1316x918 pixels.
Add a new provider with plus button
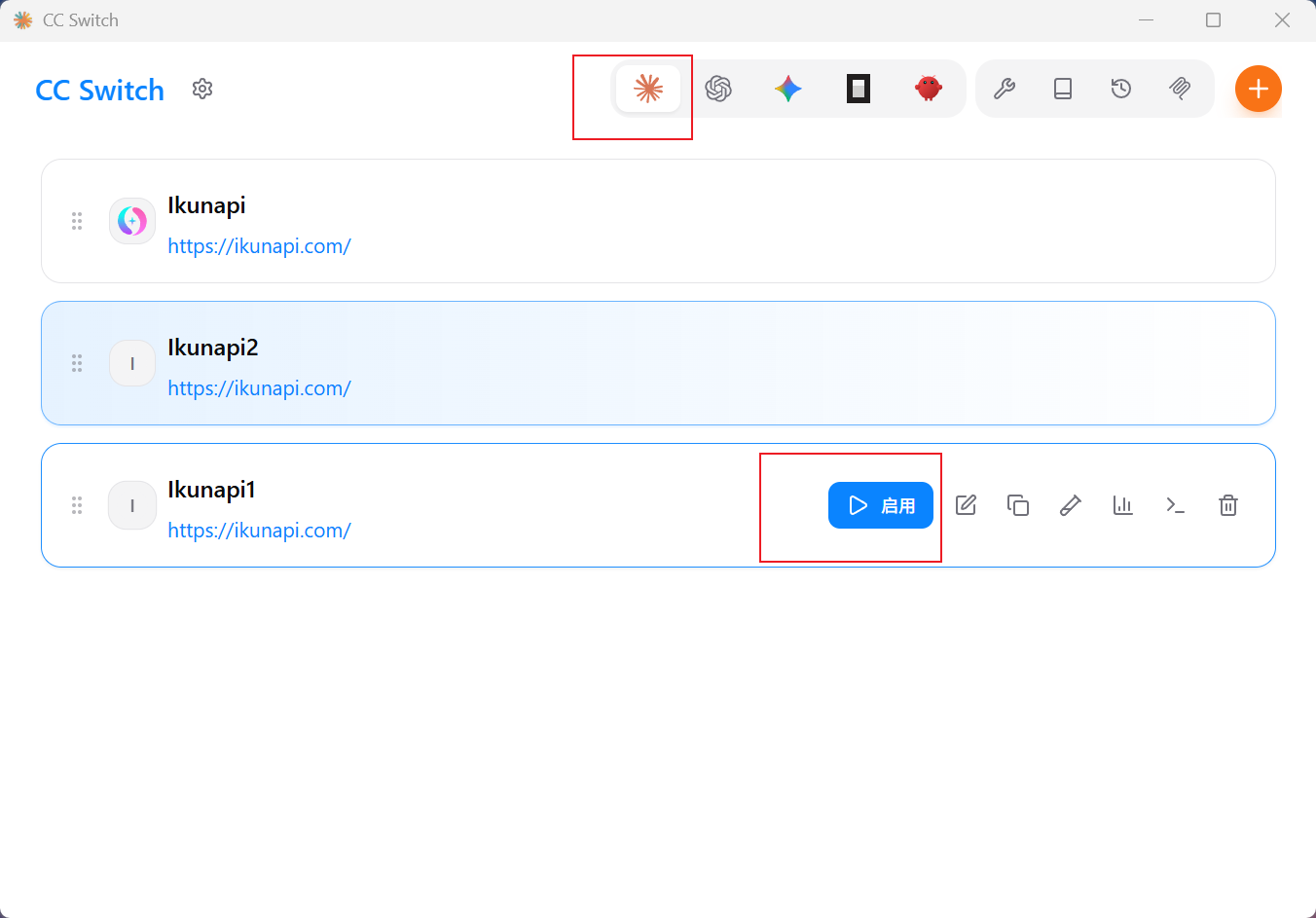pyautogui.click(x=1259, y=89)
